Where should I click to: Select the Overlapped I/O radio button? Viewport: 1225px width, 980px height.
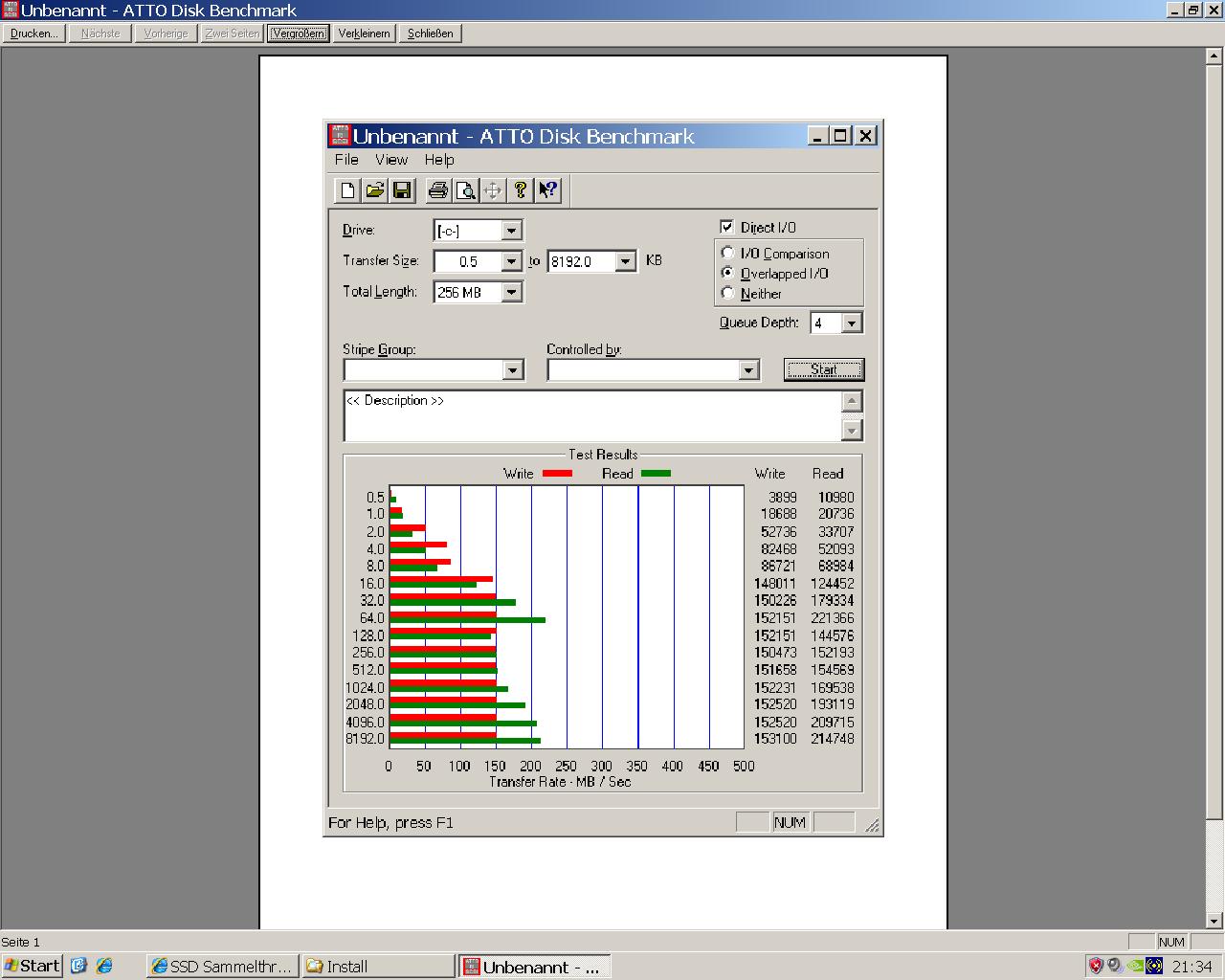[728, 273]
